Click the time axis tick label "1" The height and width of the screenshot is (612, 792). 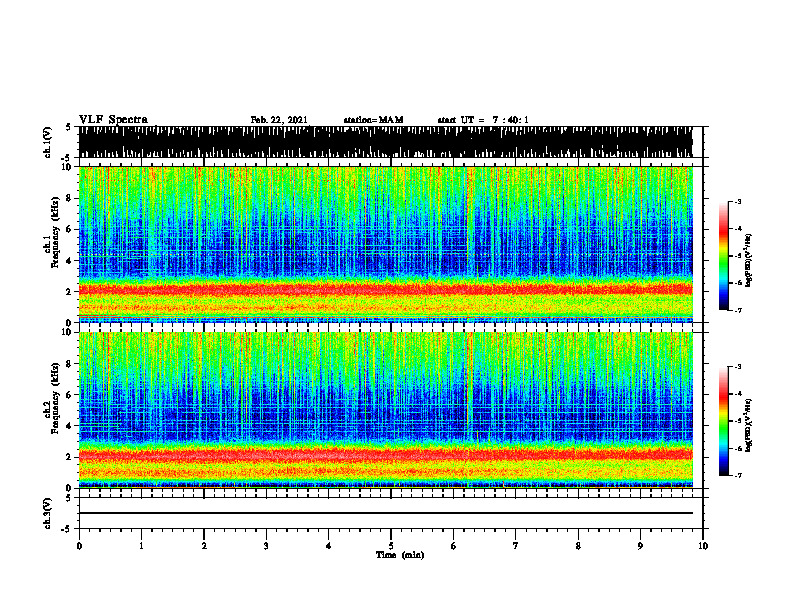point(141,546)
